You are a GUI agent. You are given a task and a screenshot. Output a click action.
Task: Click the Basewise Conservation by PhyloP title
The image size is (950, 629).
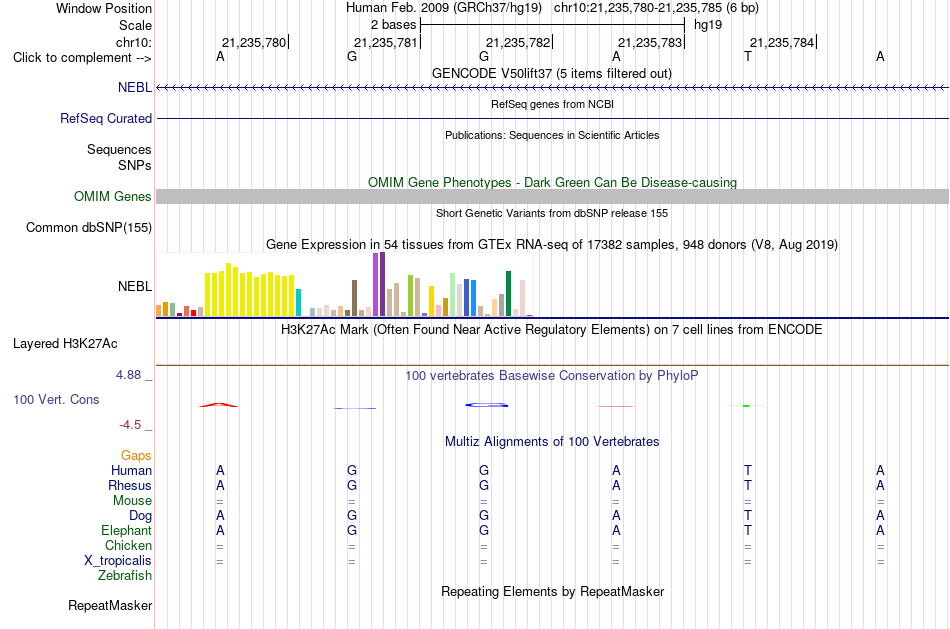[x=551, y=376]
